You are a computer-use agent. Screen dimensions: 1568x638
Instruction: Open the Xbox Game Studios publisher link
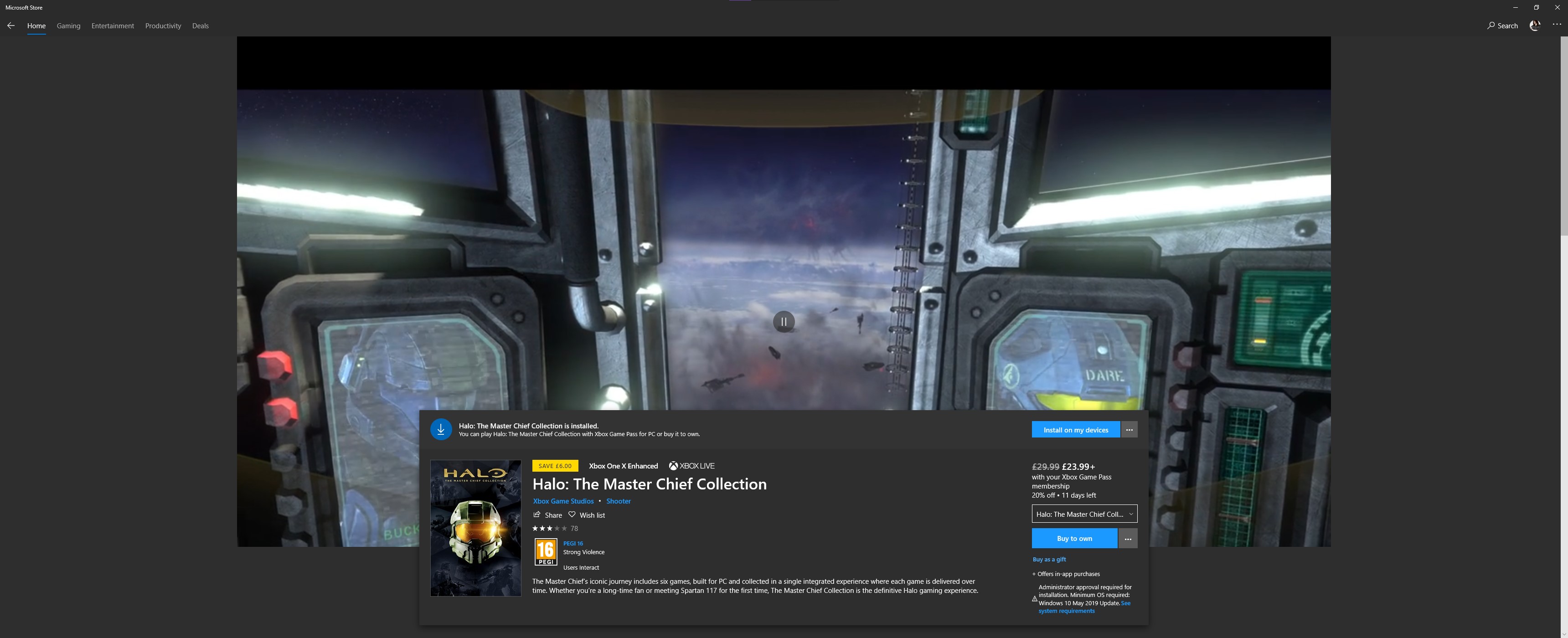point(563,501)
